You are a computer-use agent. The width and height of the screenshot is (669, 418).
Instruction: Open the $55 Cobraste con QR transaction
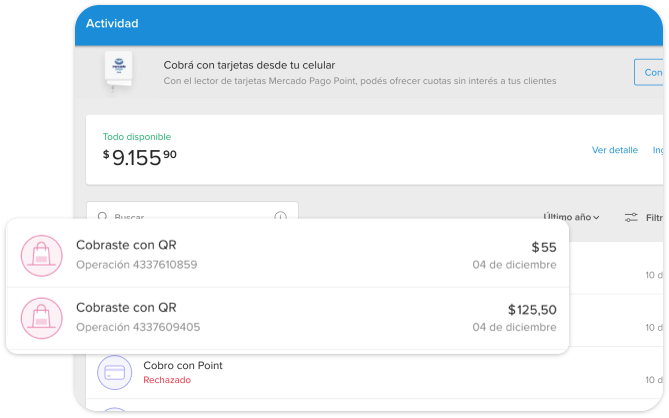point(288,255)
